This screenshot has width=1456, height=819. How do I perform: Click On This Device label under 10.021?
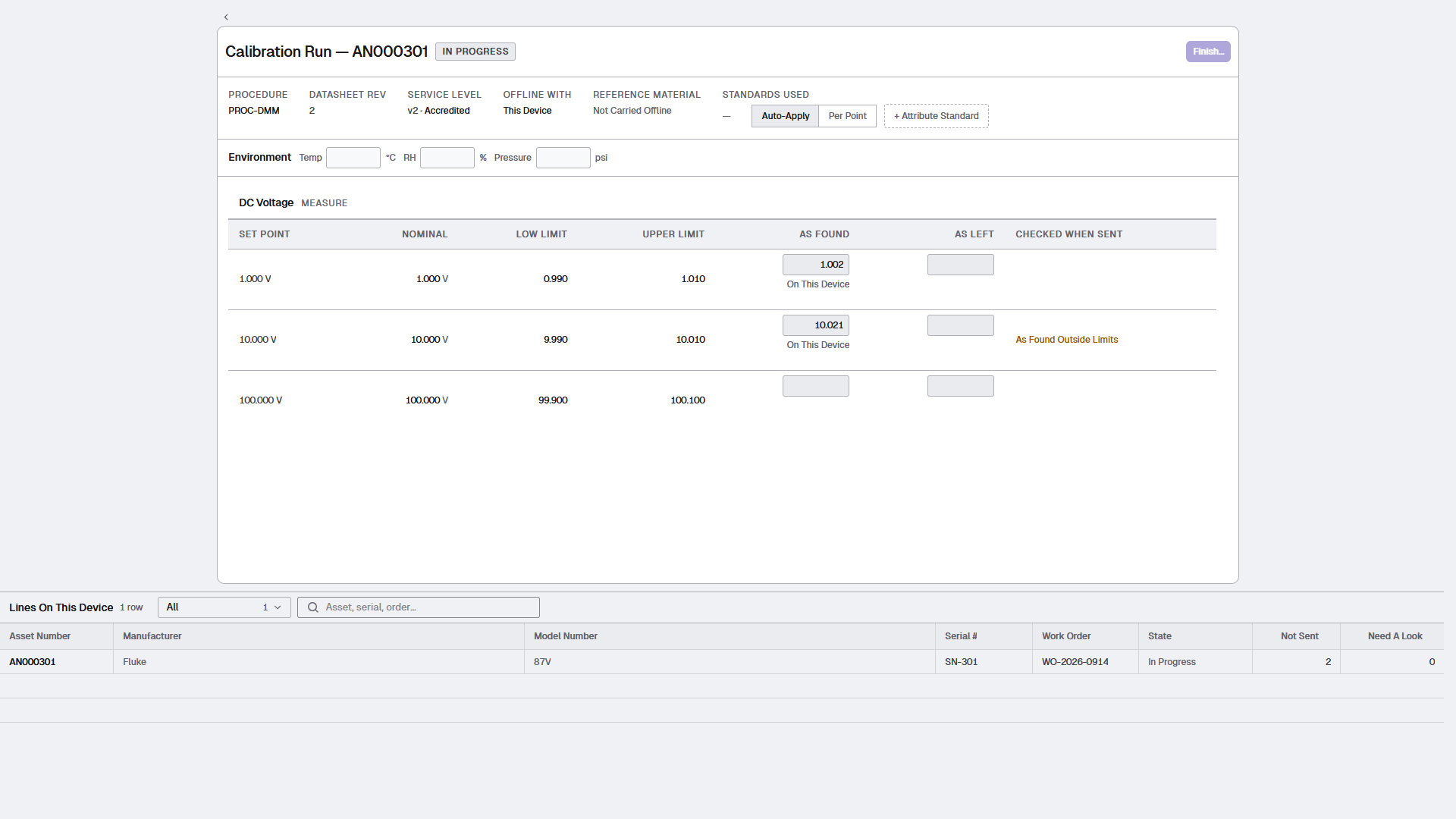[818, 345]
